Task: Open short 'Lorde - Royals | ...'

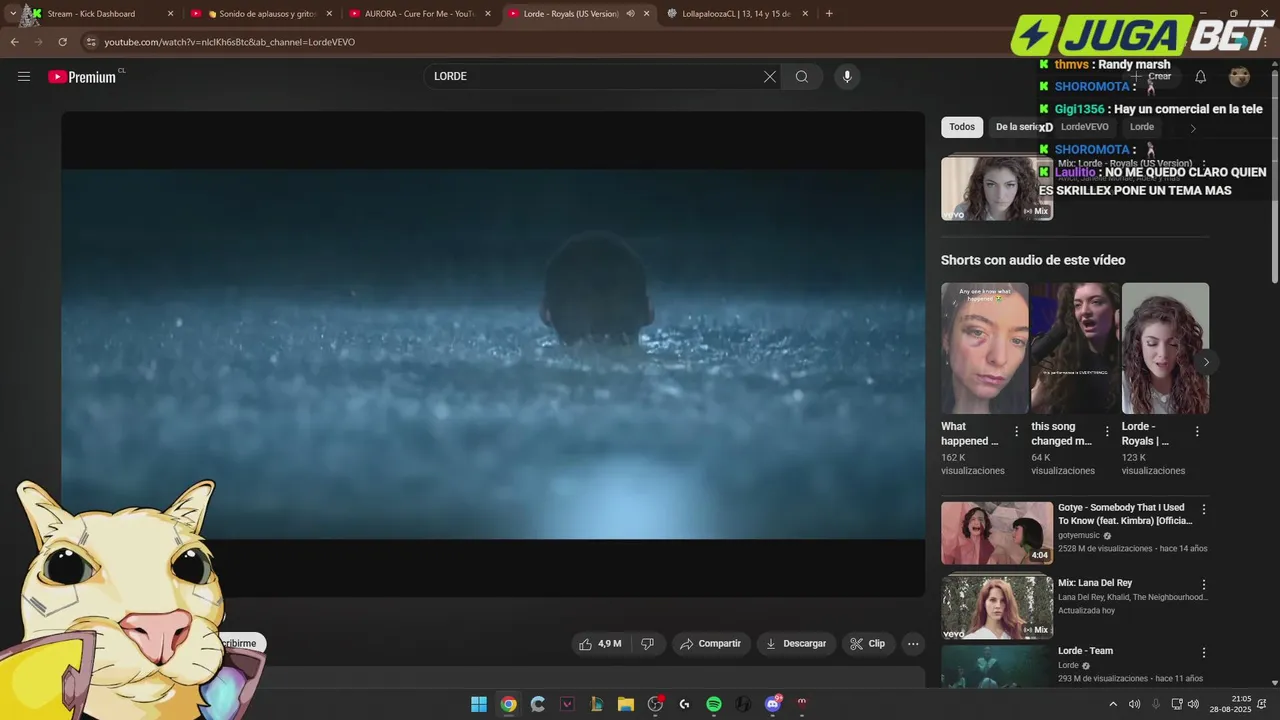Action: (x=1165, y=348)
